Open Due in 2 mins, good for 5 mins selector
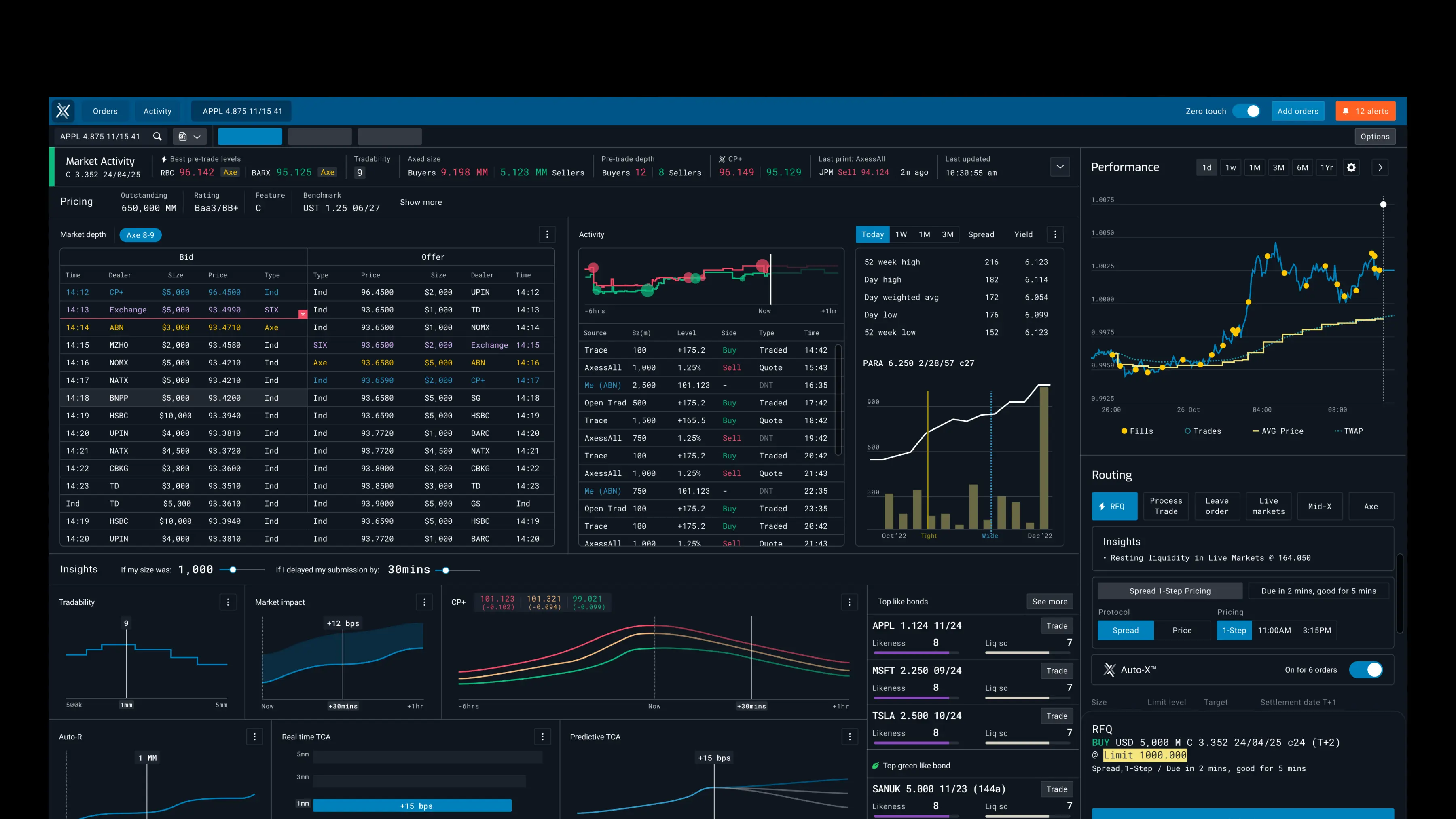 [1318, 591]
